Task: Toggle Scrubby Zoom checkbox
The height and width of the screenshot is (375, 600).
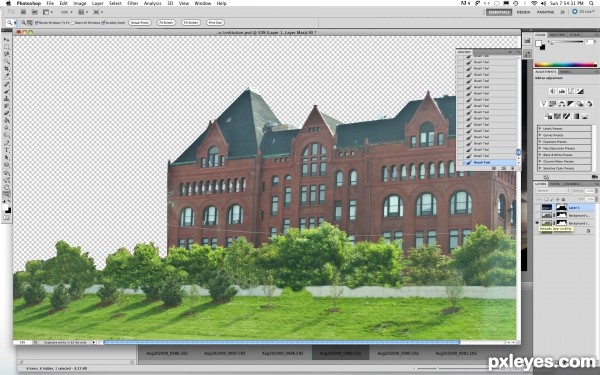Action: [x=103, y=23]
